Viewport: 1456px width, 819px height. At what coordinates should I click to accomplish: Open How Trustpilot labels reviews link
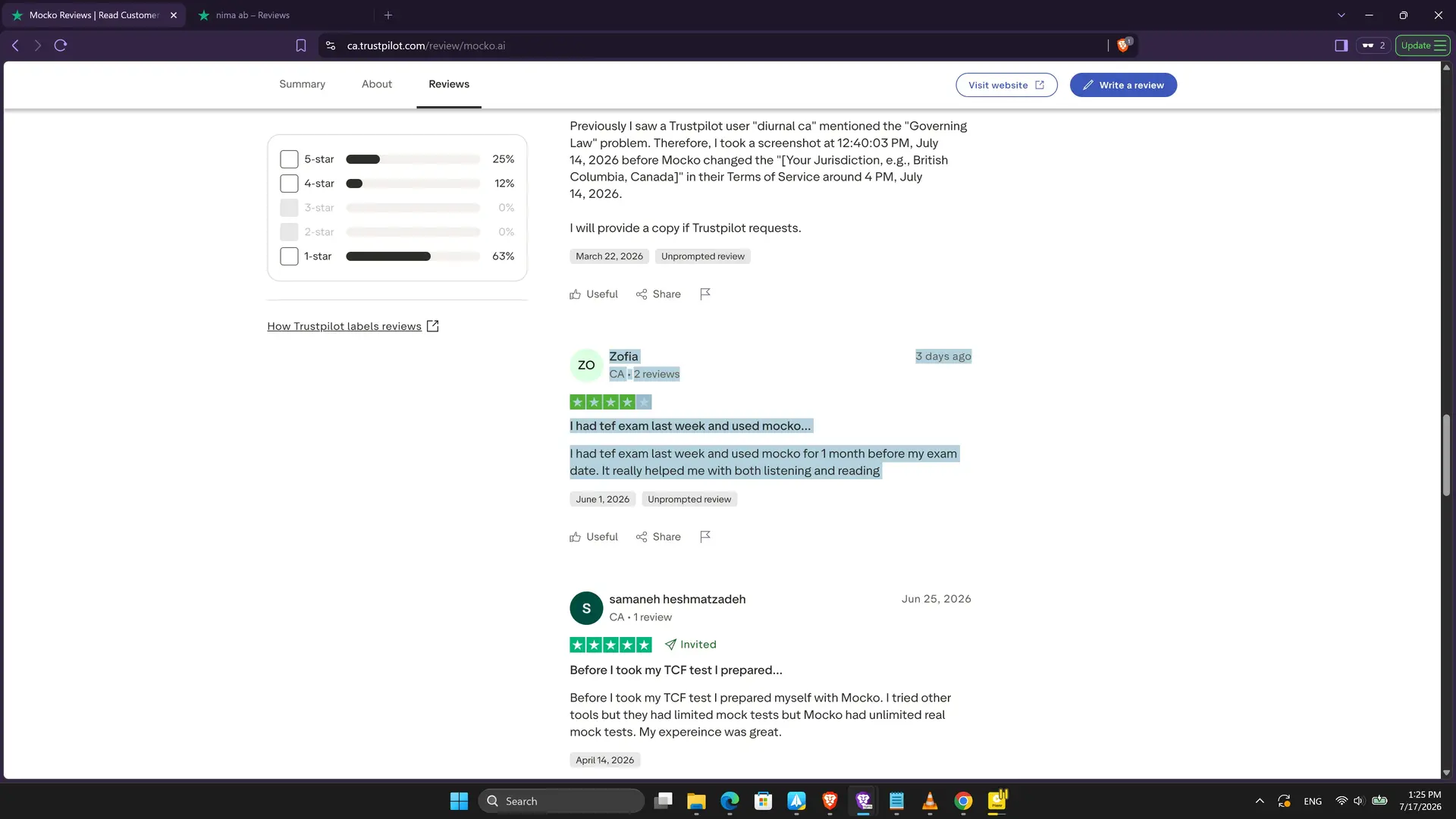(353, 326)
